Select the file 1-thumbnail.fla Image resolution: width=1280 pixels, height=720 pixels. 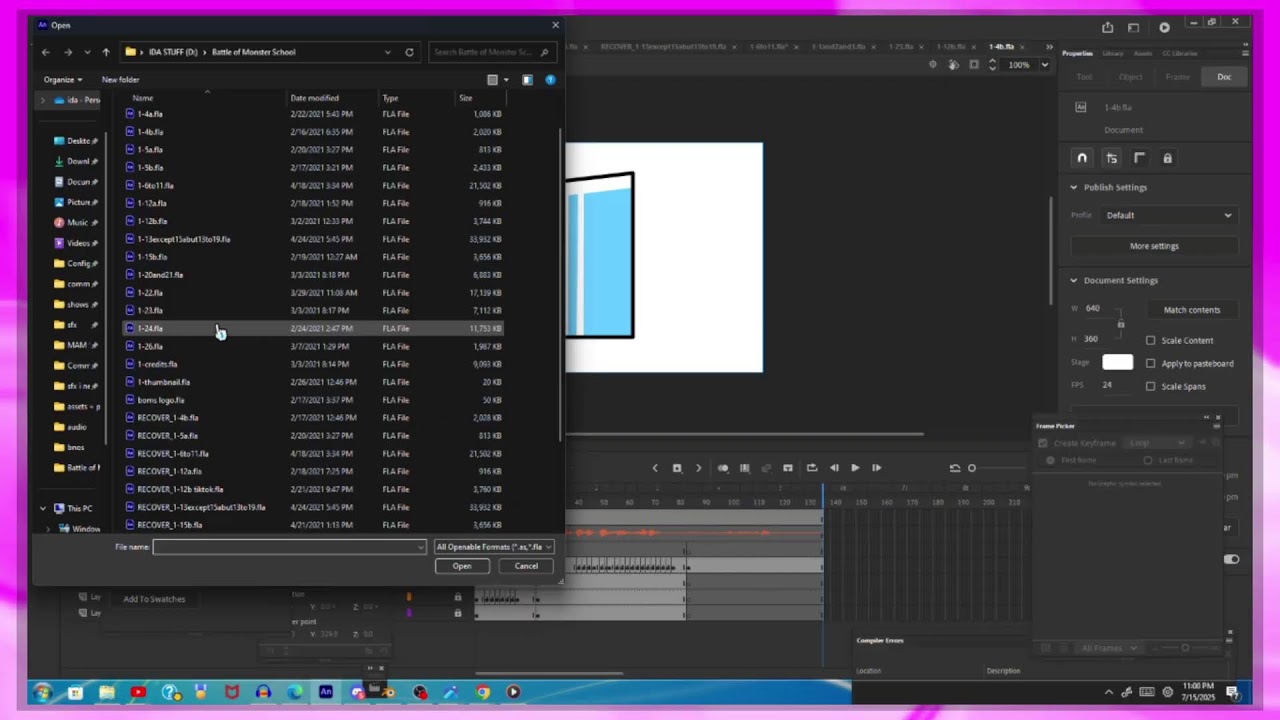tap(313, 382)
